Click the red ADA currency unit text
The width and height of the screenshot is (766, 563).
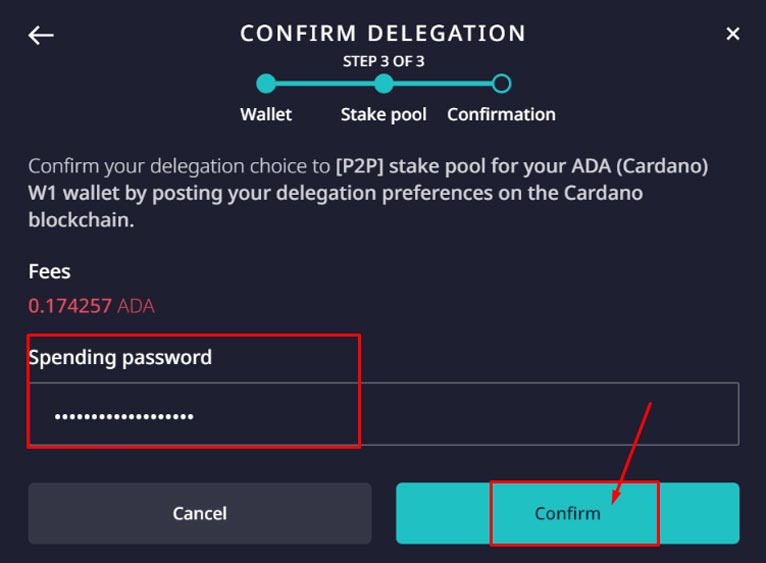[136, 305]
